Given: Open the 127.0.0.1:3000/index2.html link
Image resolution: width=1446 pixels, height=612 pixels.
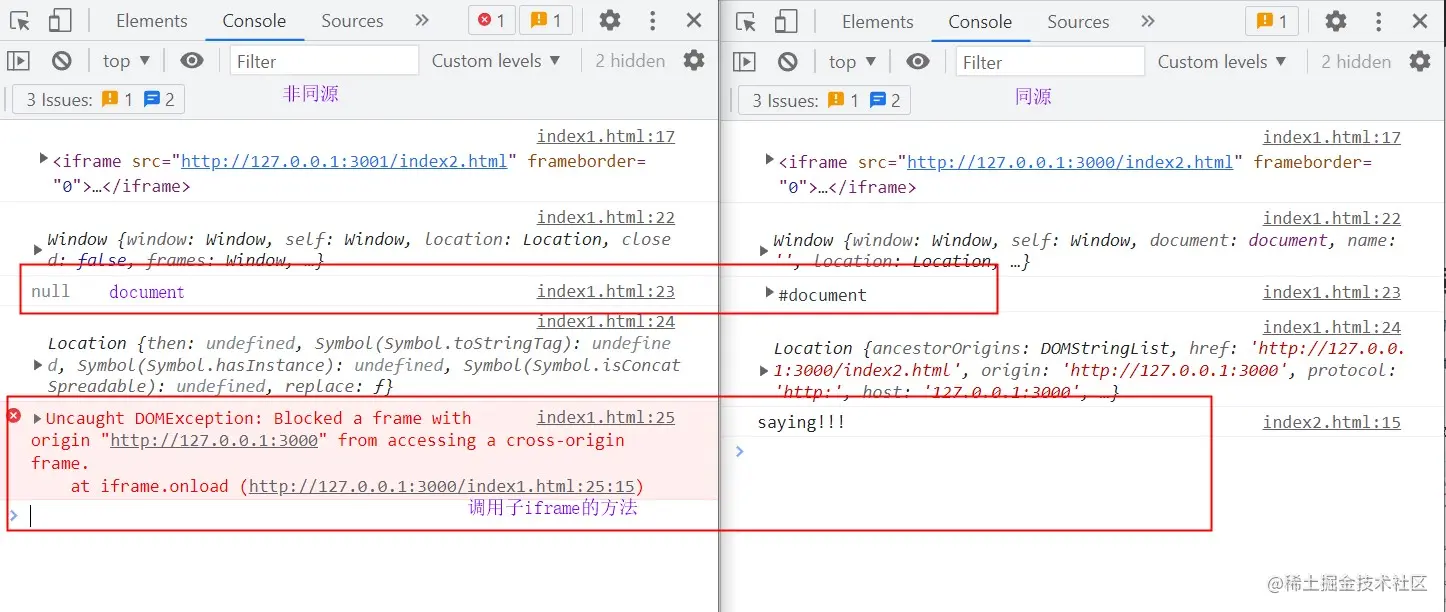Looking at the screenshot, I should [x=1070, y=162].
